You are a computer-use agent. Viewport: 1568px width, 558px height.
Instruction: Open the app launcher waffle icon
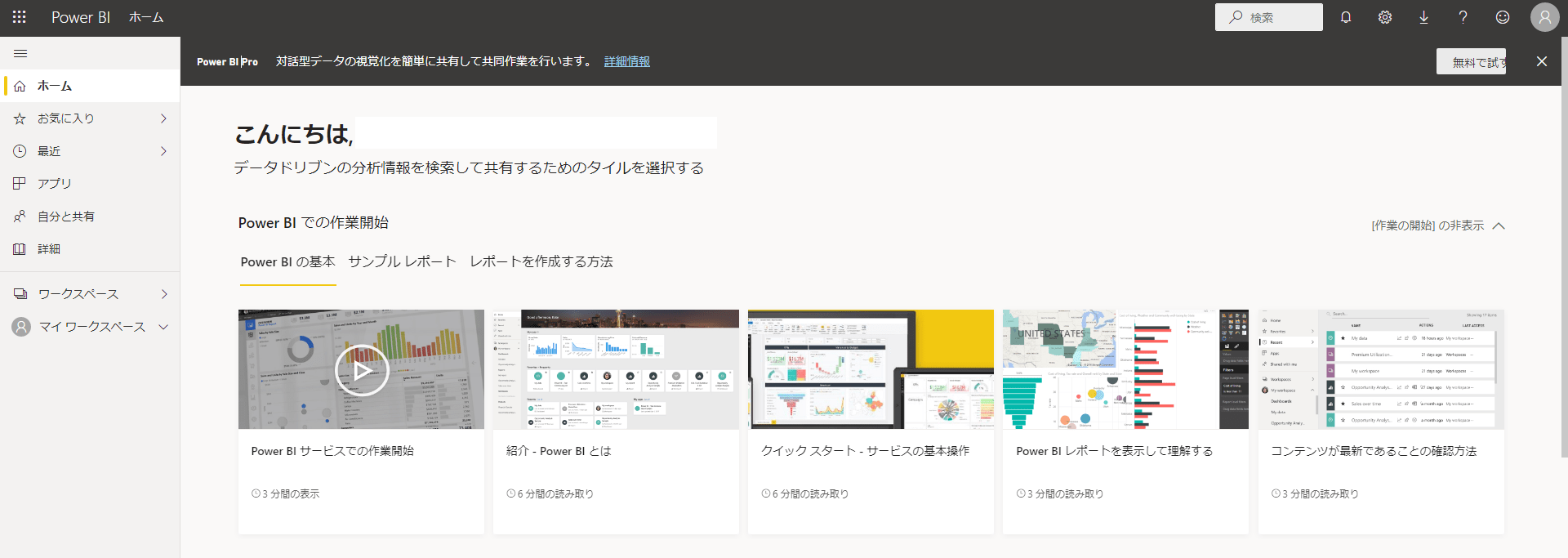pyautogui.click(x=20, y=17)
